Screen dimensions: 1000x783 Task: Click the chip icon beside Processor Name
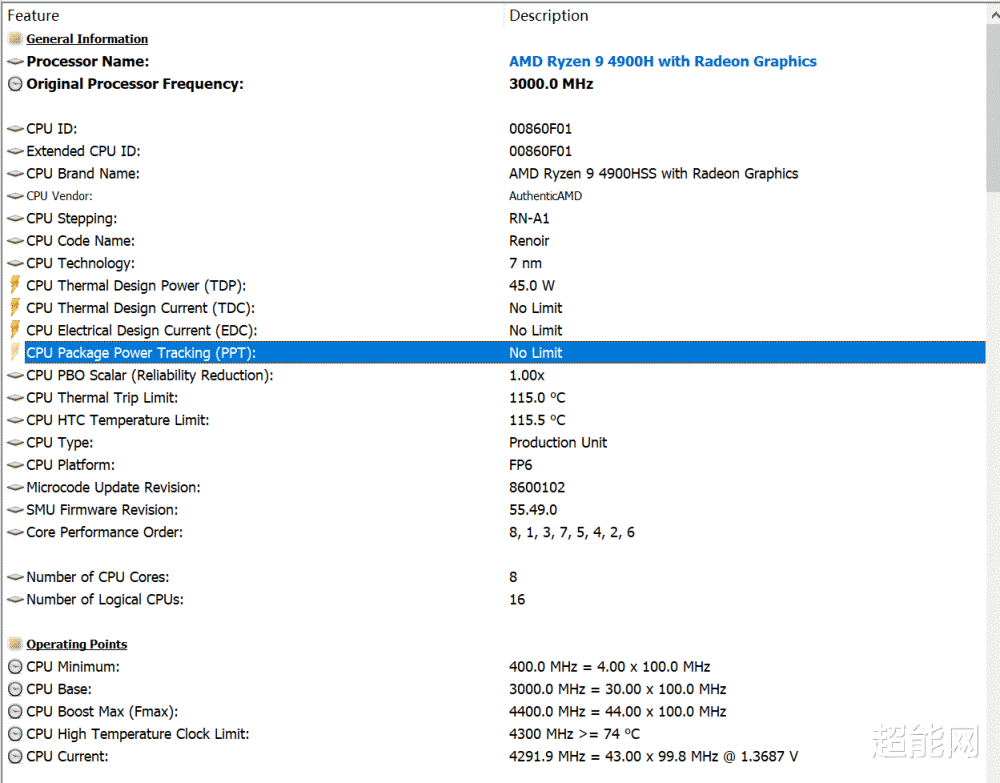[x=15, y=62]
